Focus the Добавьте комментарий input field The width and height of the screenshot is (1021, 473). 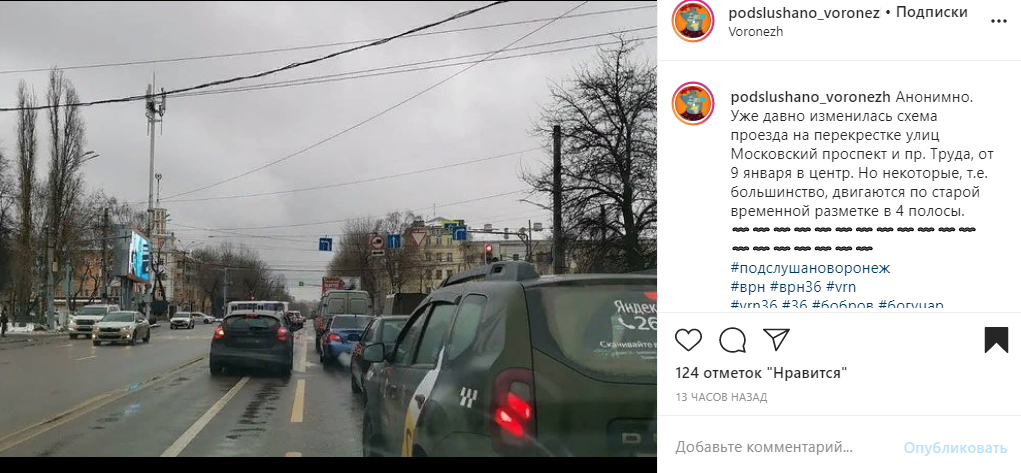click(781, 448)
